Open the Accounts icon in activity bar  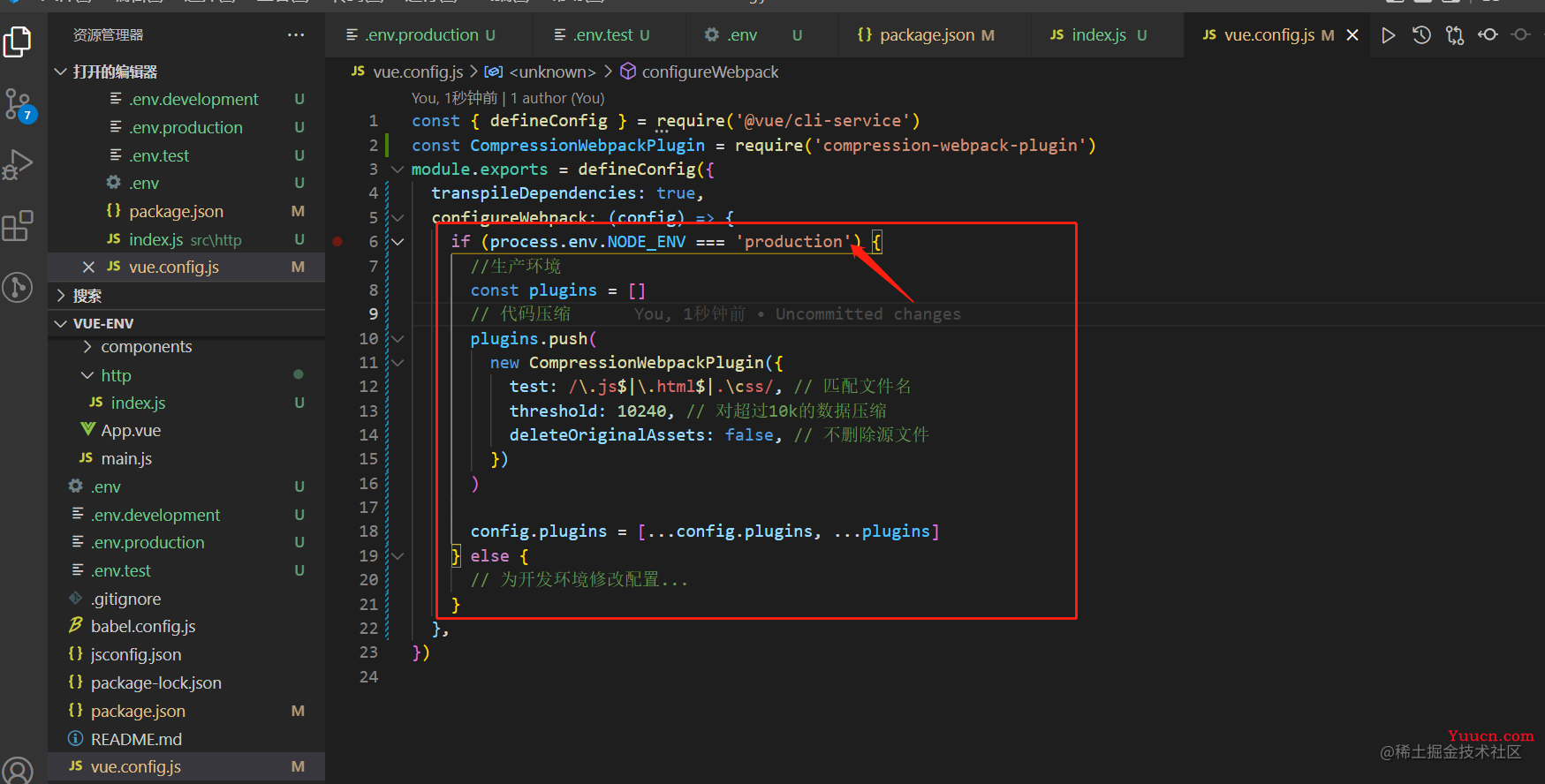[x=18, y=772]
